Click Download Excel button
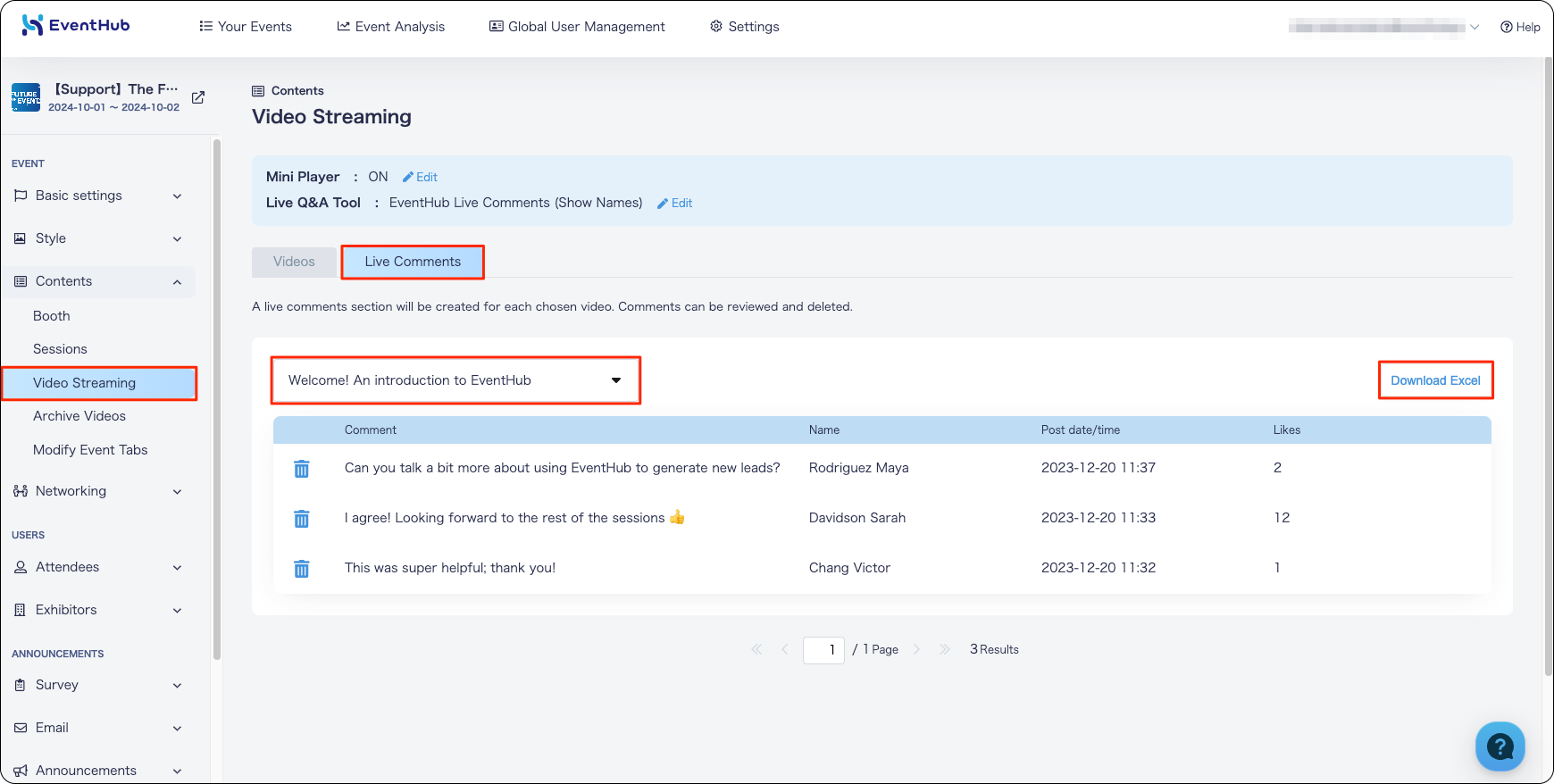 [1435, 380]
